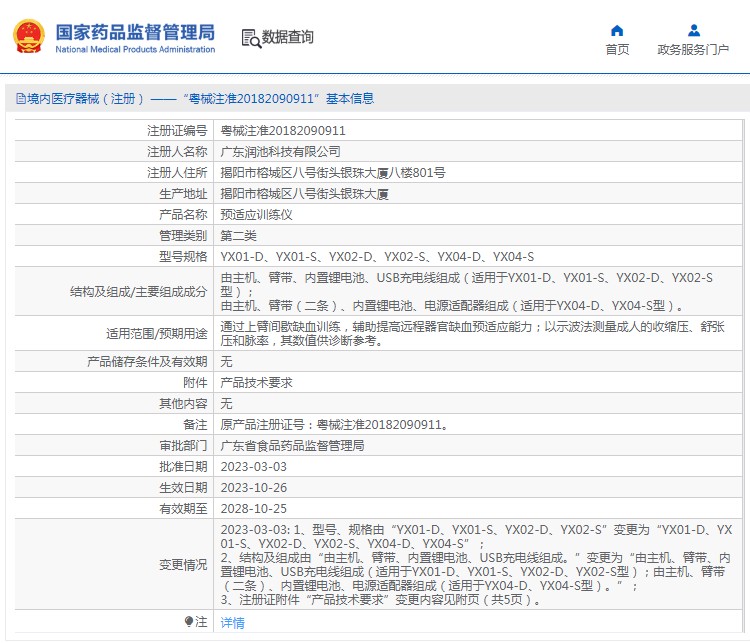750x643 pixels.
Task: Click the 数据查询 magnifier document icon
Action: coord(251,38)
